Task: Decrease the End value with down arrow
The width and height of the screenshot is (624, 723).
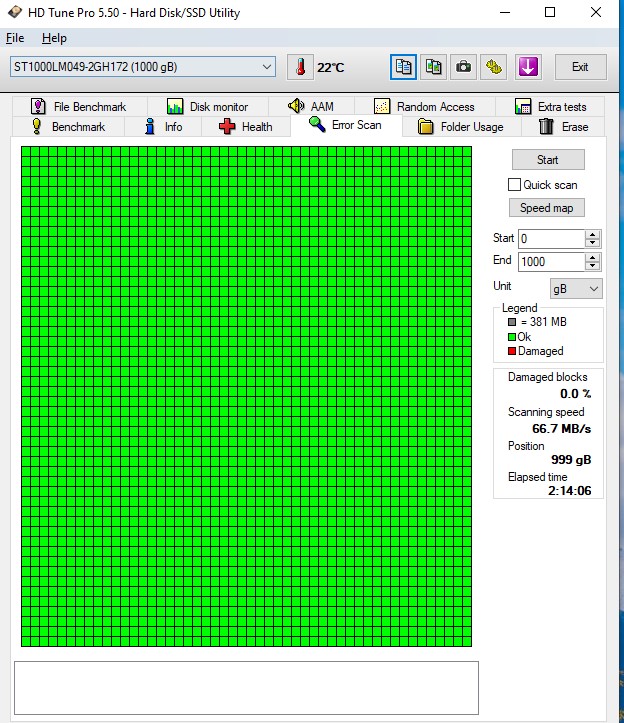Action: click(593, 267)
